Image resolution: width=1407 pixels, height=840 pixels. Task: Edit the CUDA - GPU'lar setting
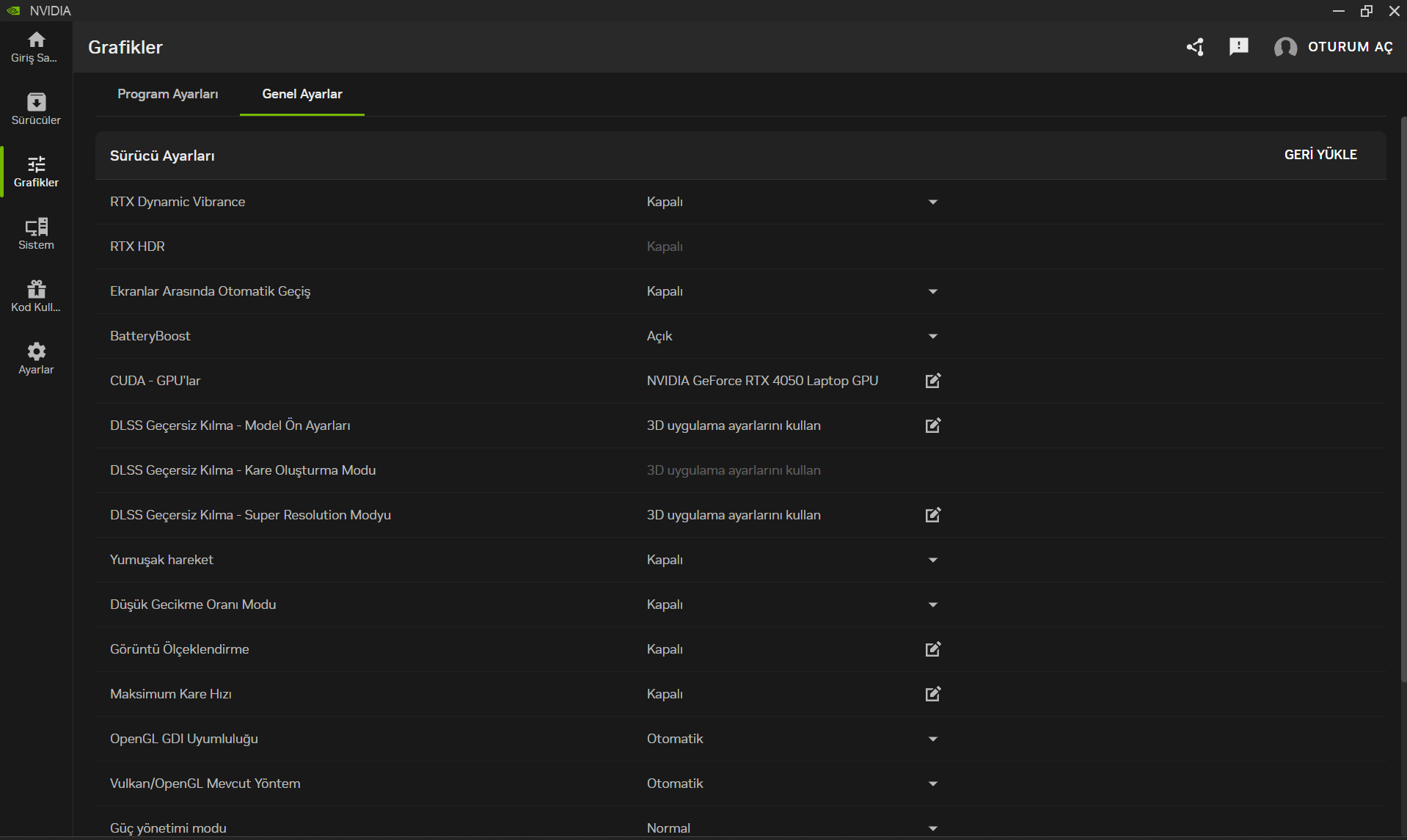tap(932, 381)
